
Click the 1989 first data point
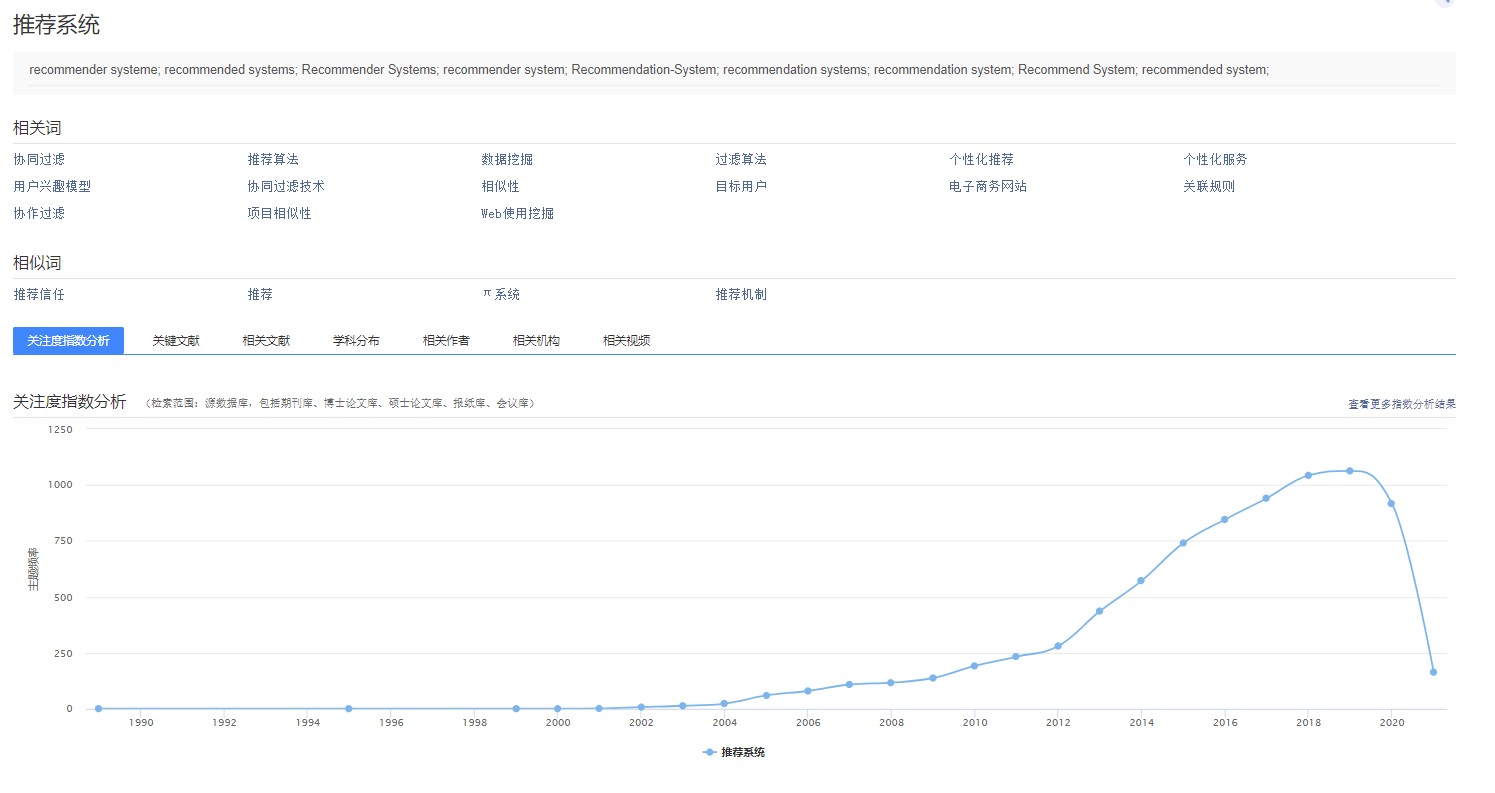(x=98, y=708)
